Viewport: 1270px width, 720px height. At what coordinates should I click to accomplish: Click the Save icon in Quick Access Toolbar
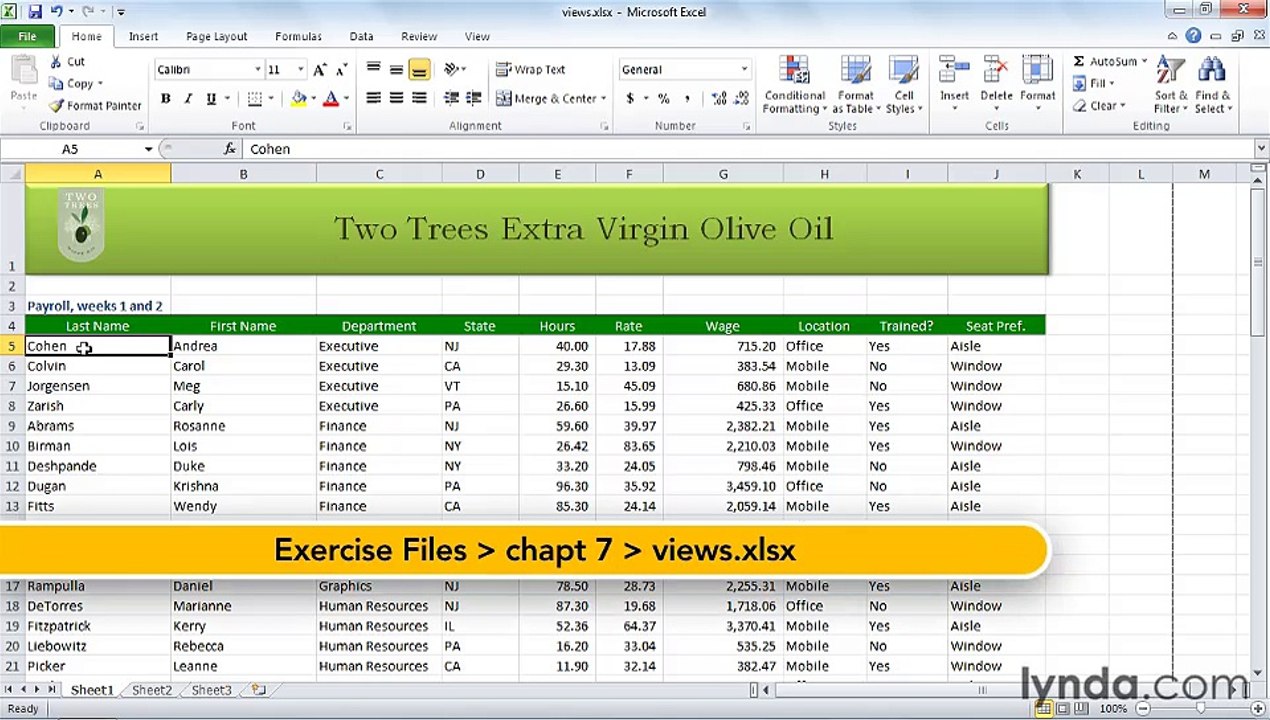point(35,12)
